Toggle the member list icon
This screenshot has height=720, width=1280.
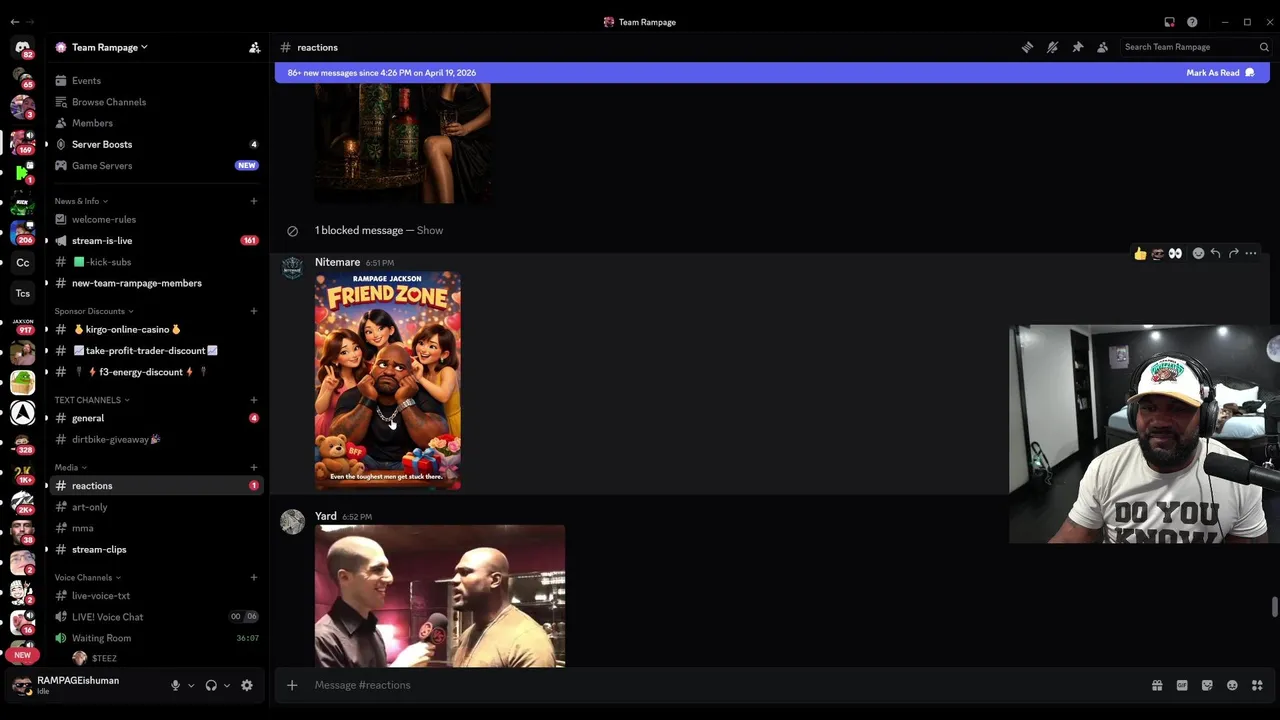1102,47
